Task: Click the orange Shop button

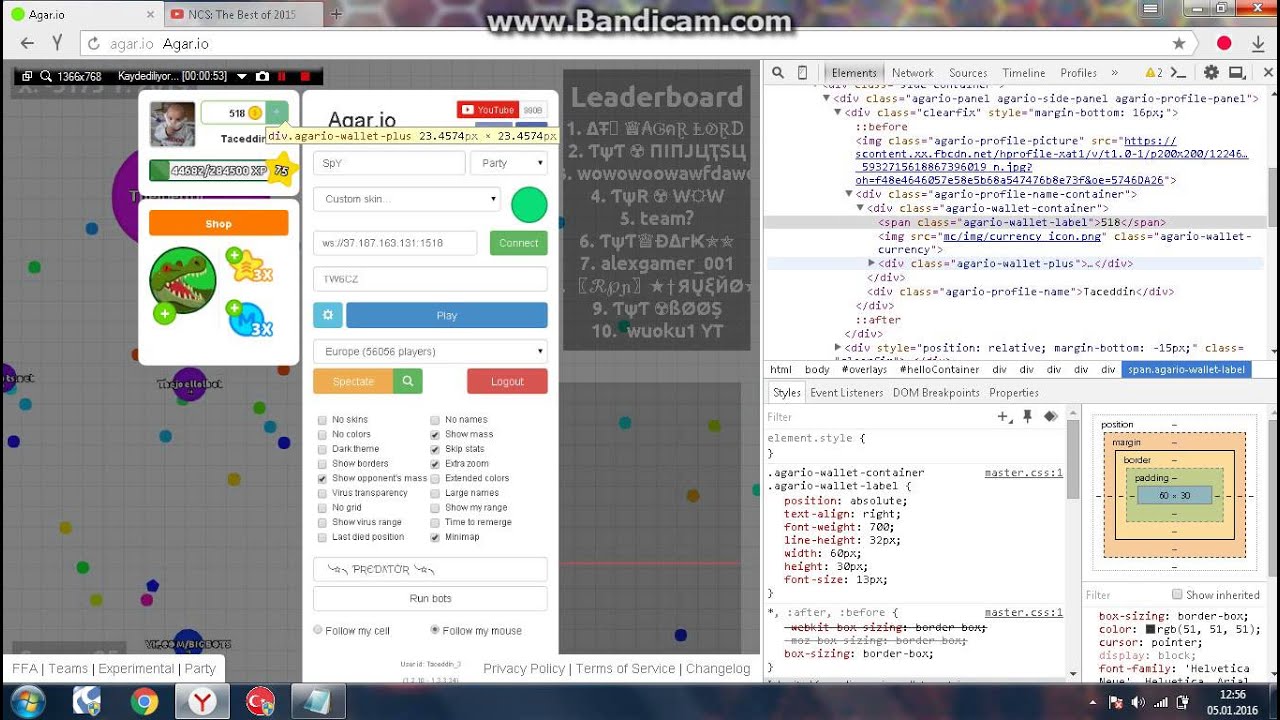Action: click(x=218, y=223)
